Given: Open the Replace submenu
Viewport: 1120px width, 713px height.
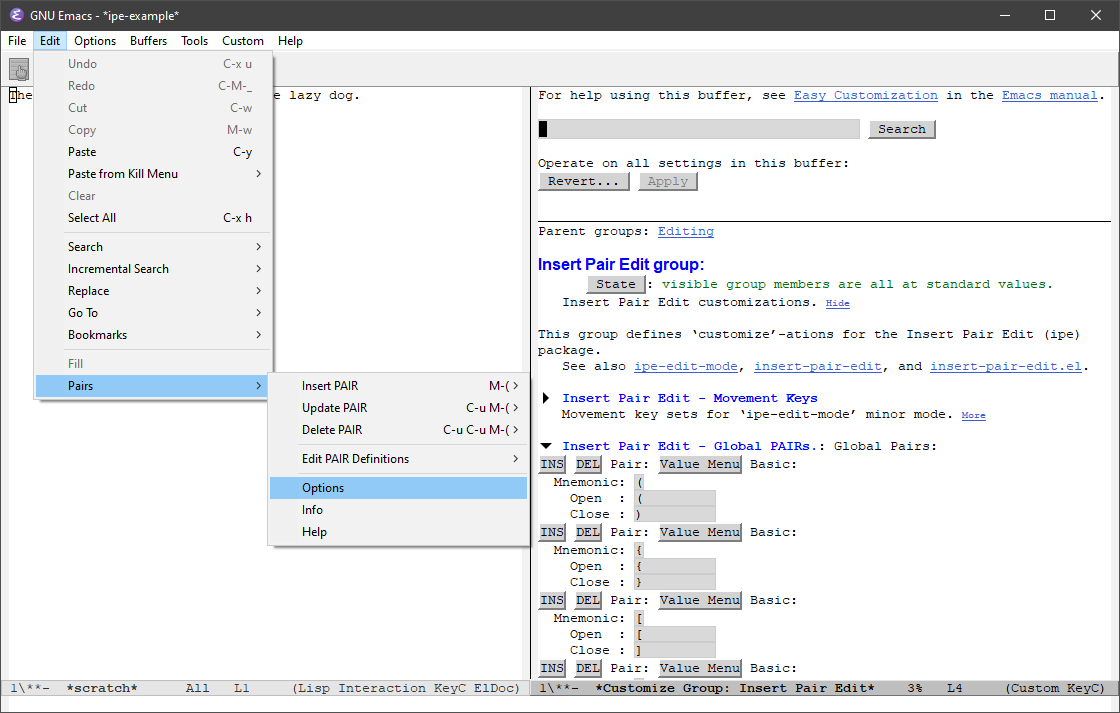Looking at the screenshot, I should (x=153, y=291).
